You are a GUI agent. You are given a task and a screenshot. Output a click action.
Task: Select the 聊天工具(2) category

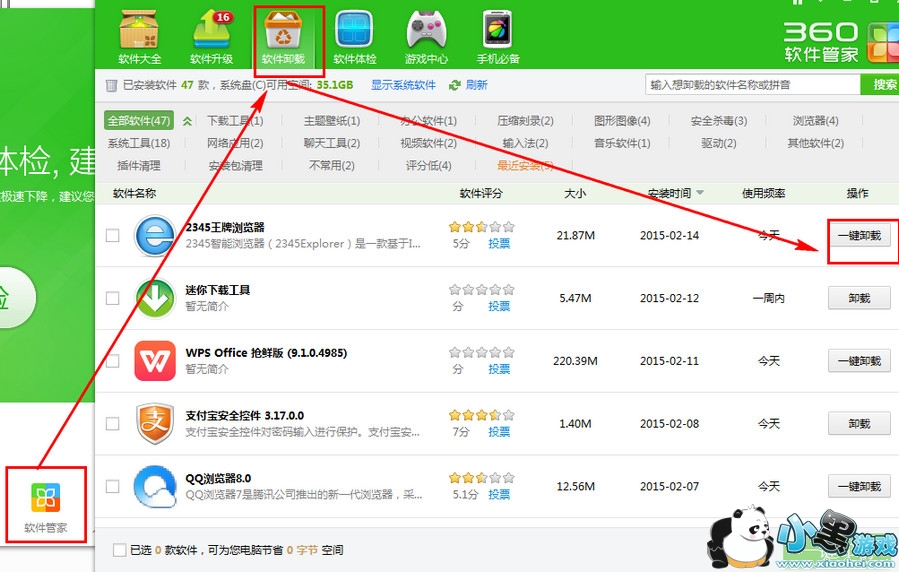[332, 143]
